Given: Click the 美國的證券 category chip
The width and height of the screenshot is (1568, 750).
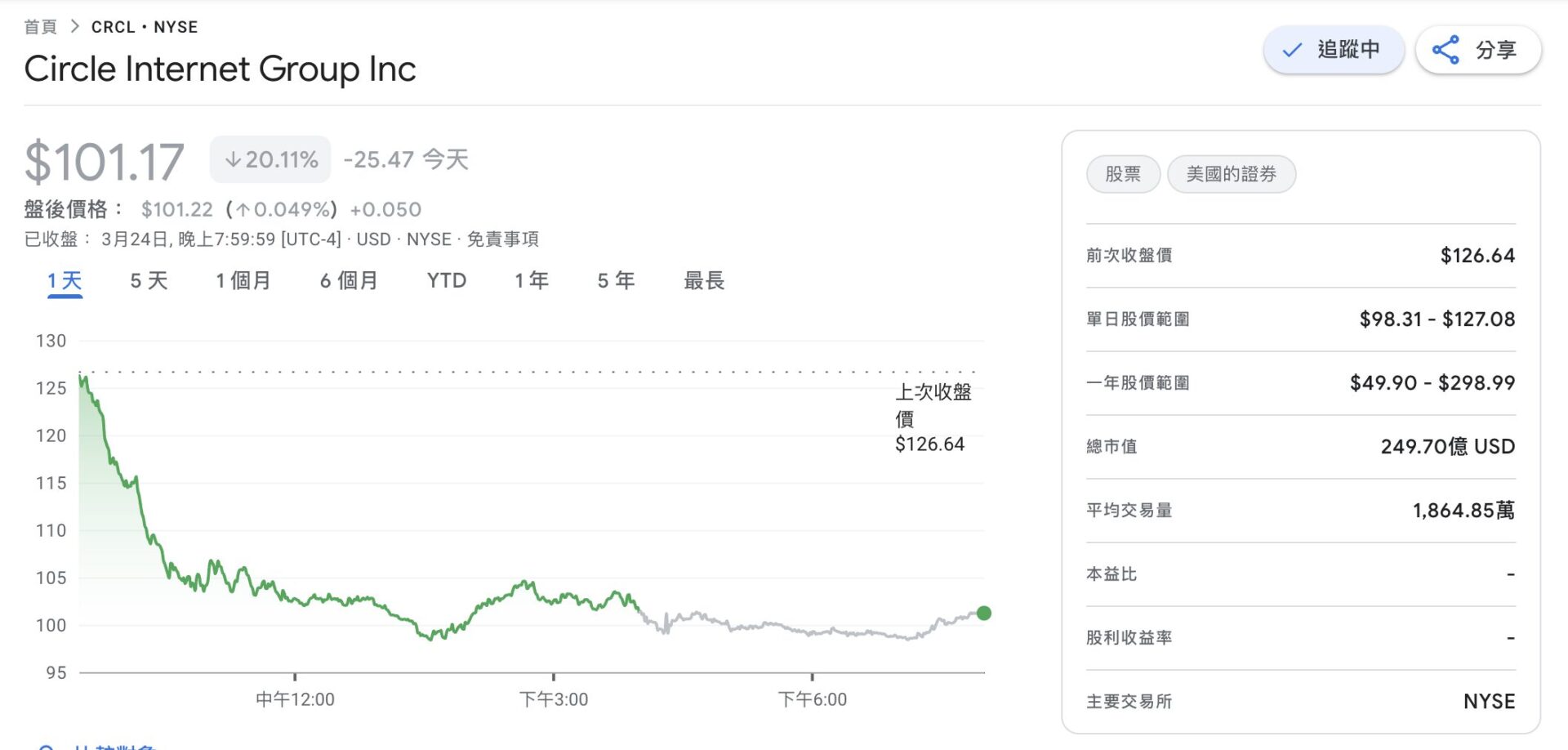Looking at the screenshot, I should (x=1232, y=174).
